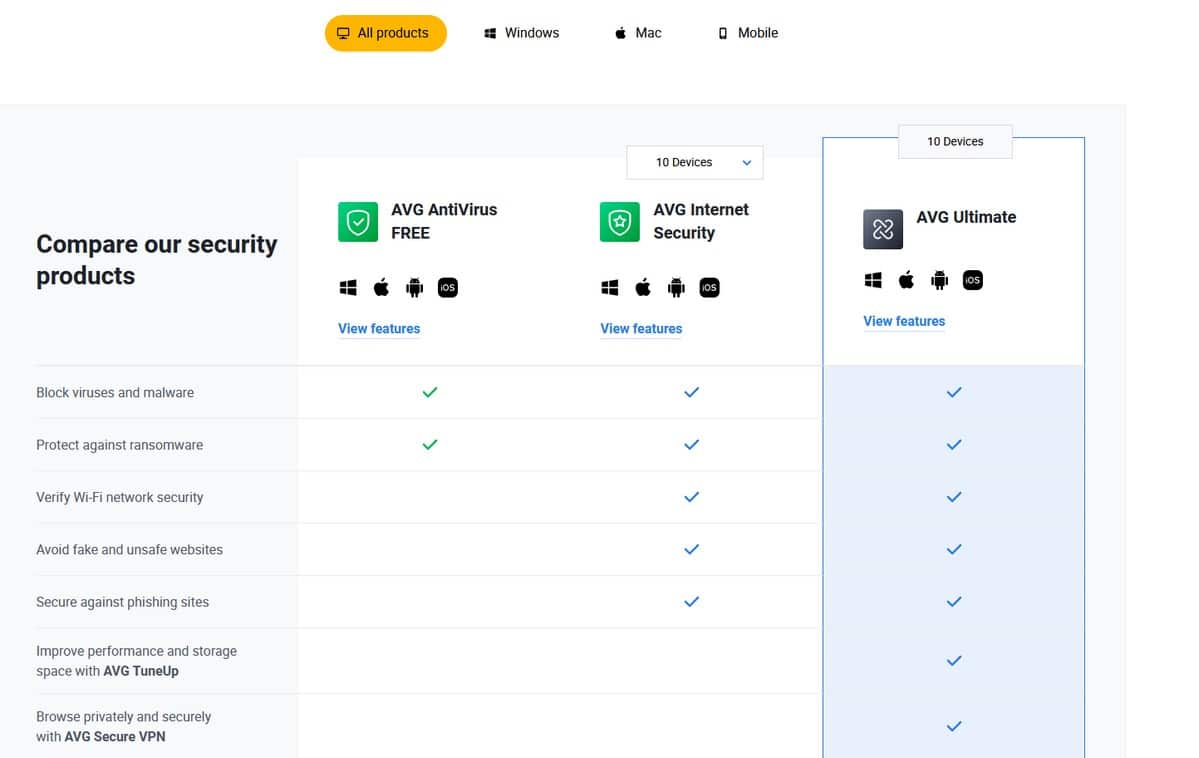Click the AVG AntiVirus FREE shield logo
Image resolution: width=1199 pixels, height=758 pixels.
pyautogui.click(x=358, y=222)
